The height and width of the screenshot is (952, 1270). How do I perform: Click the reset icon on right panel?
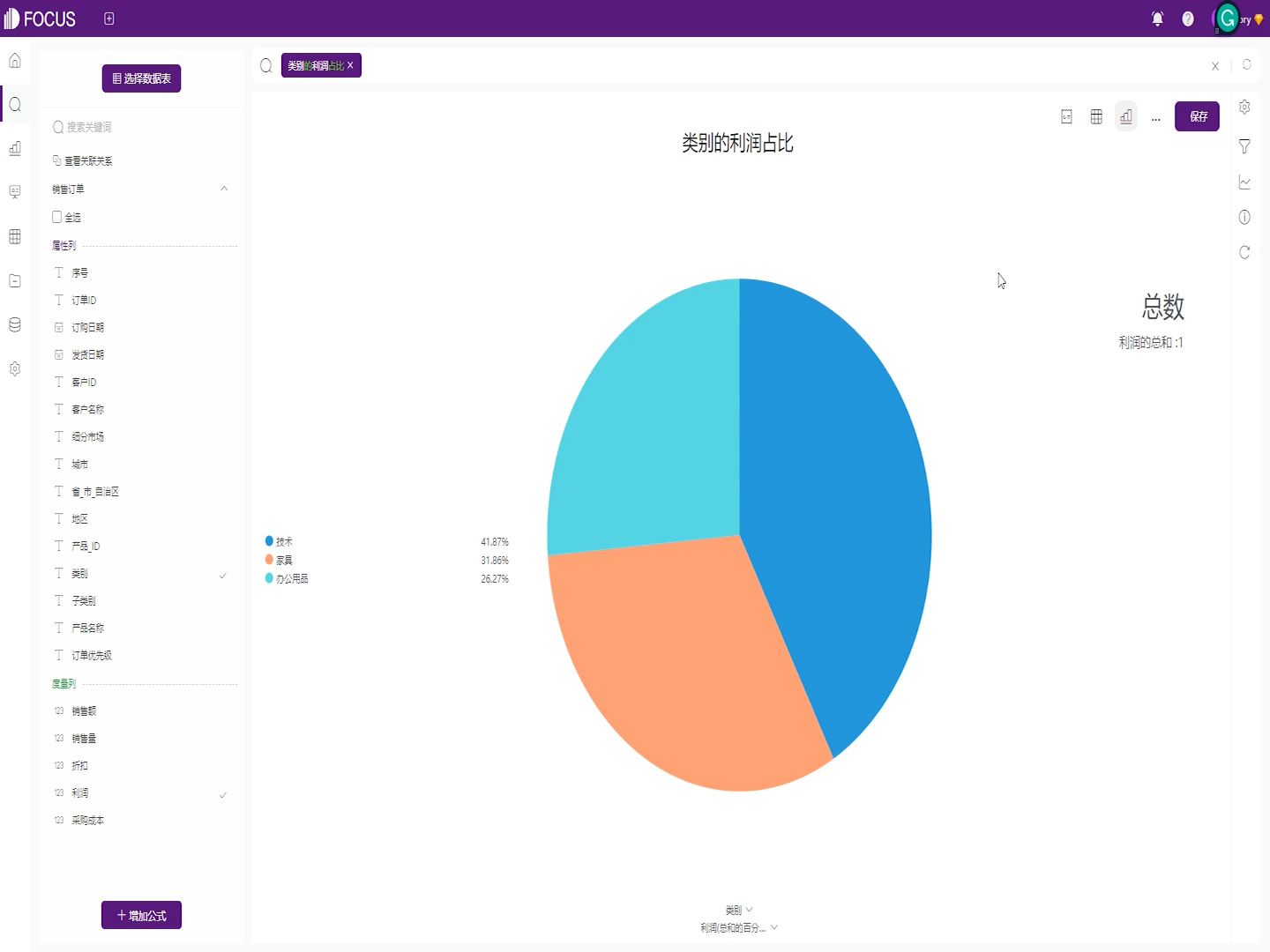(1244, 252)
